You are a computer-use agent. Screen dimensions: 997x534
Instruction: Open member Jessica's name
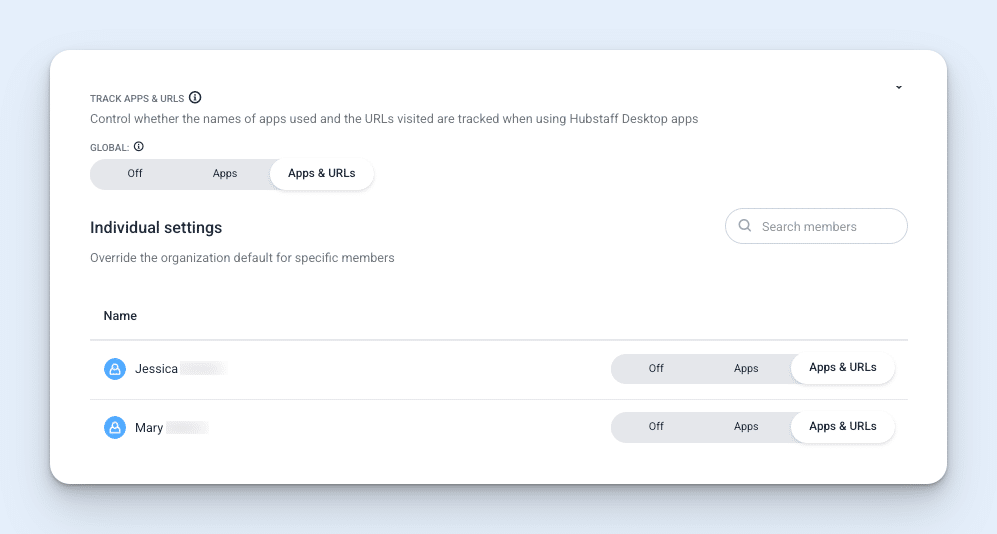(156, 369)
